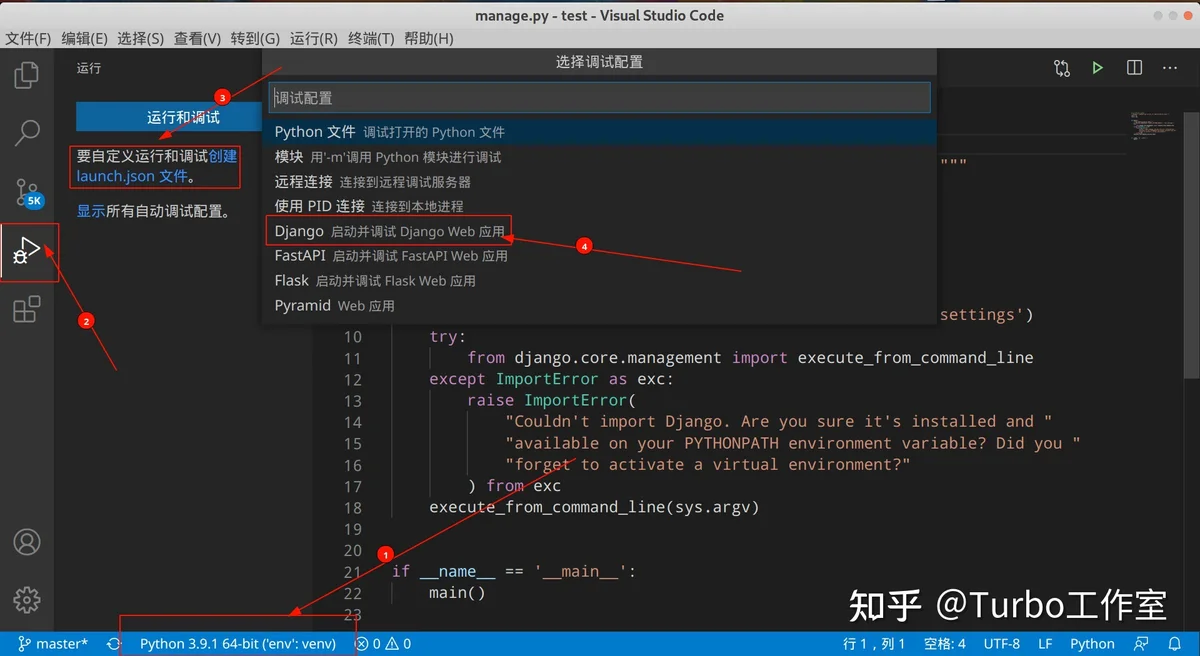Image resolution: width=1200 pixels, height=656 pixels.
Task: Open editor More Actions ellipsis menu
Action: 1169,68
